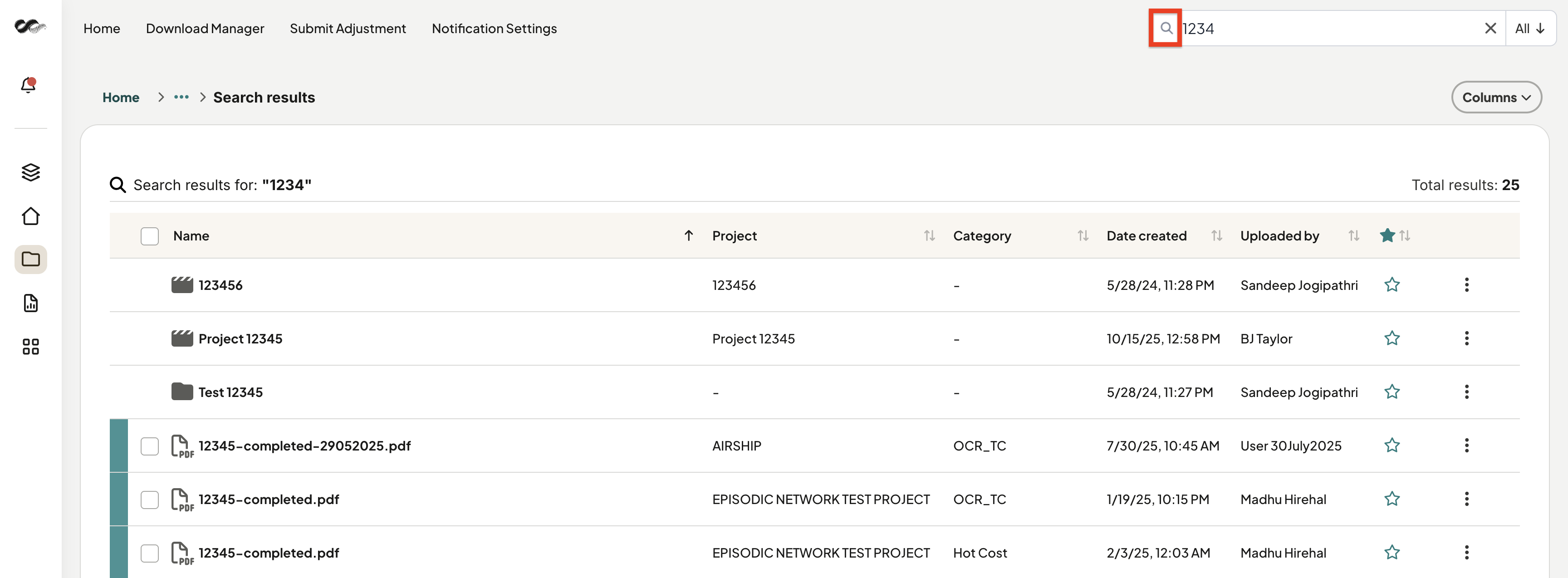
Task: Star the 12345-completed.pdf Hot Cost row
Action: (1392, 553)
